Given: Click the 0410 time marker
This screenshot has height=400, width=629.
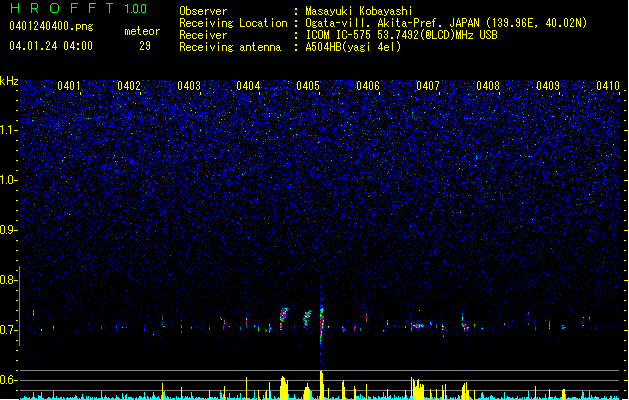Looking at the screenshot, I should 608,86.
